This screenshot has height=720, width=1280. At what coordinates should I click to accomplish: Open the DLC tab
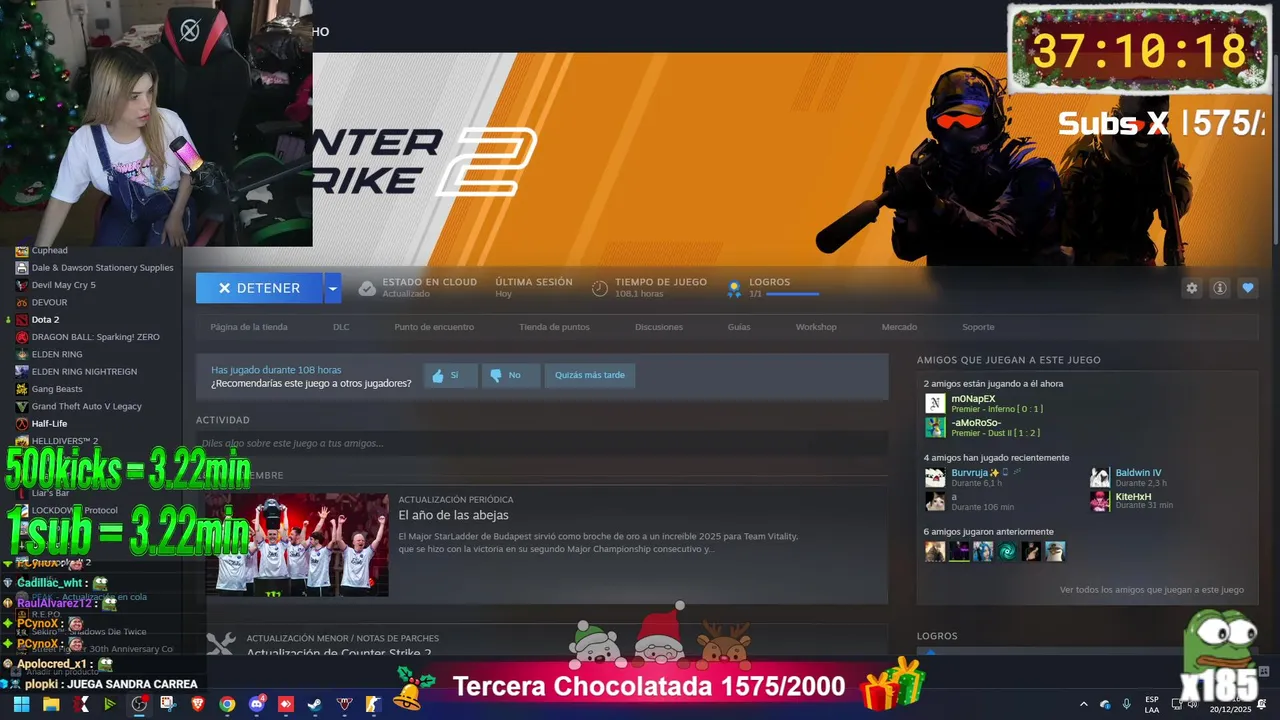pos(341,327)
